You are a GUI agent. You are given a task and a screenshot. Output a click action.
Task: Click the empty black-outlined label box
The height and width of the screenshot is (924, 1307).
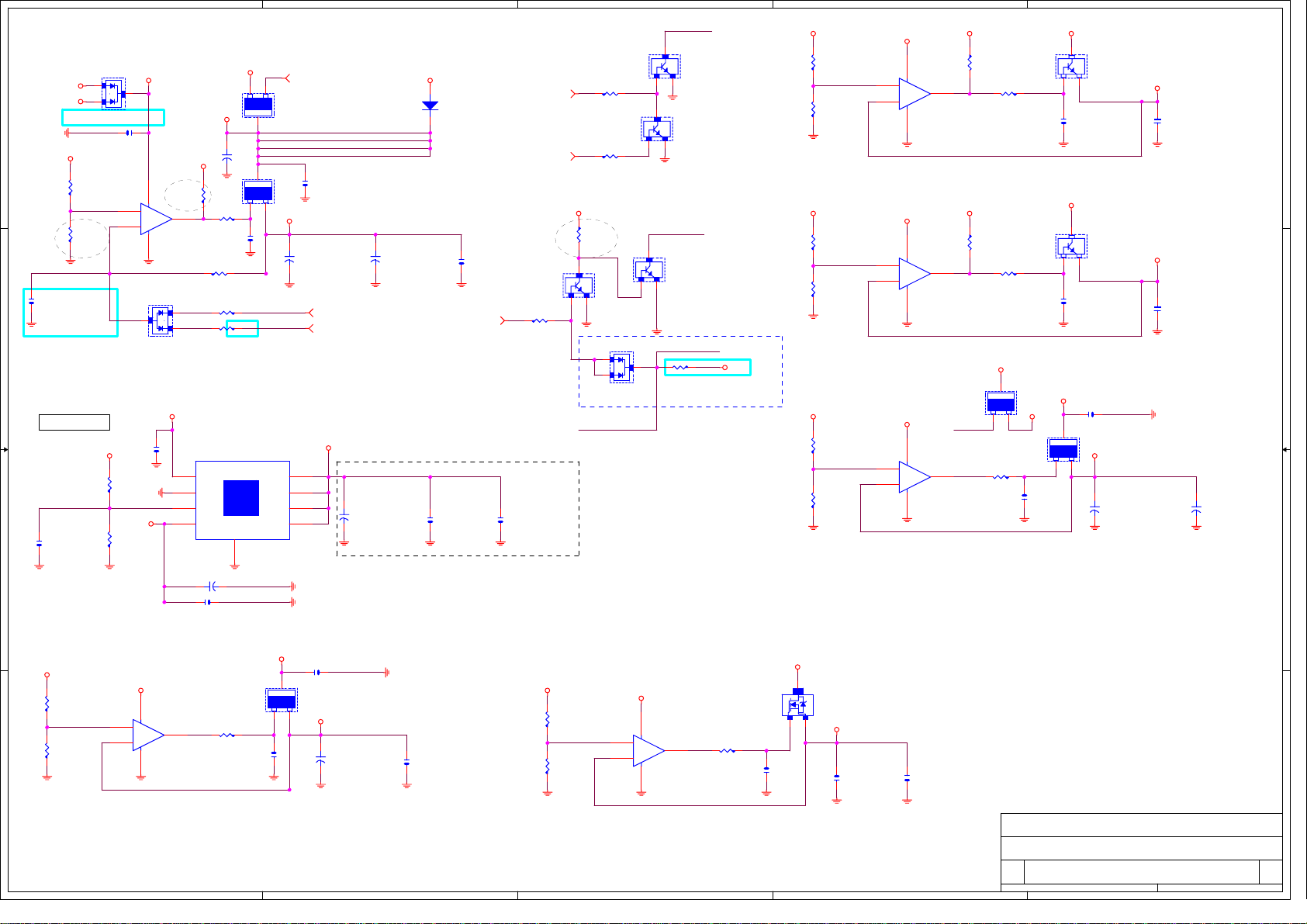pyautogui.click(x=74, y=423)
